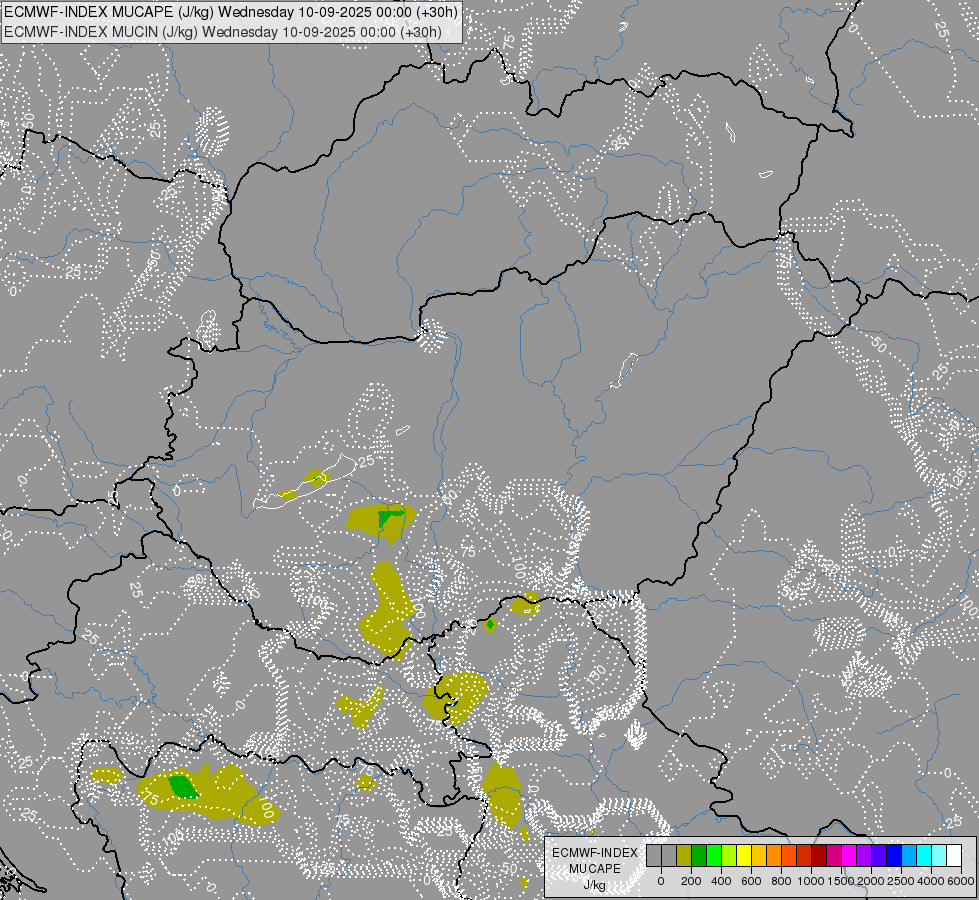Click the magenta legend swatch
This screenshot has width=979, height=900.
850,855
